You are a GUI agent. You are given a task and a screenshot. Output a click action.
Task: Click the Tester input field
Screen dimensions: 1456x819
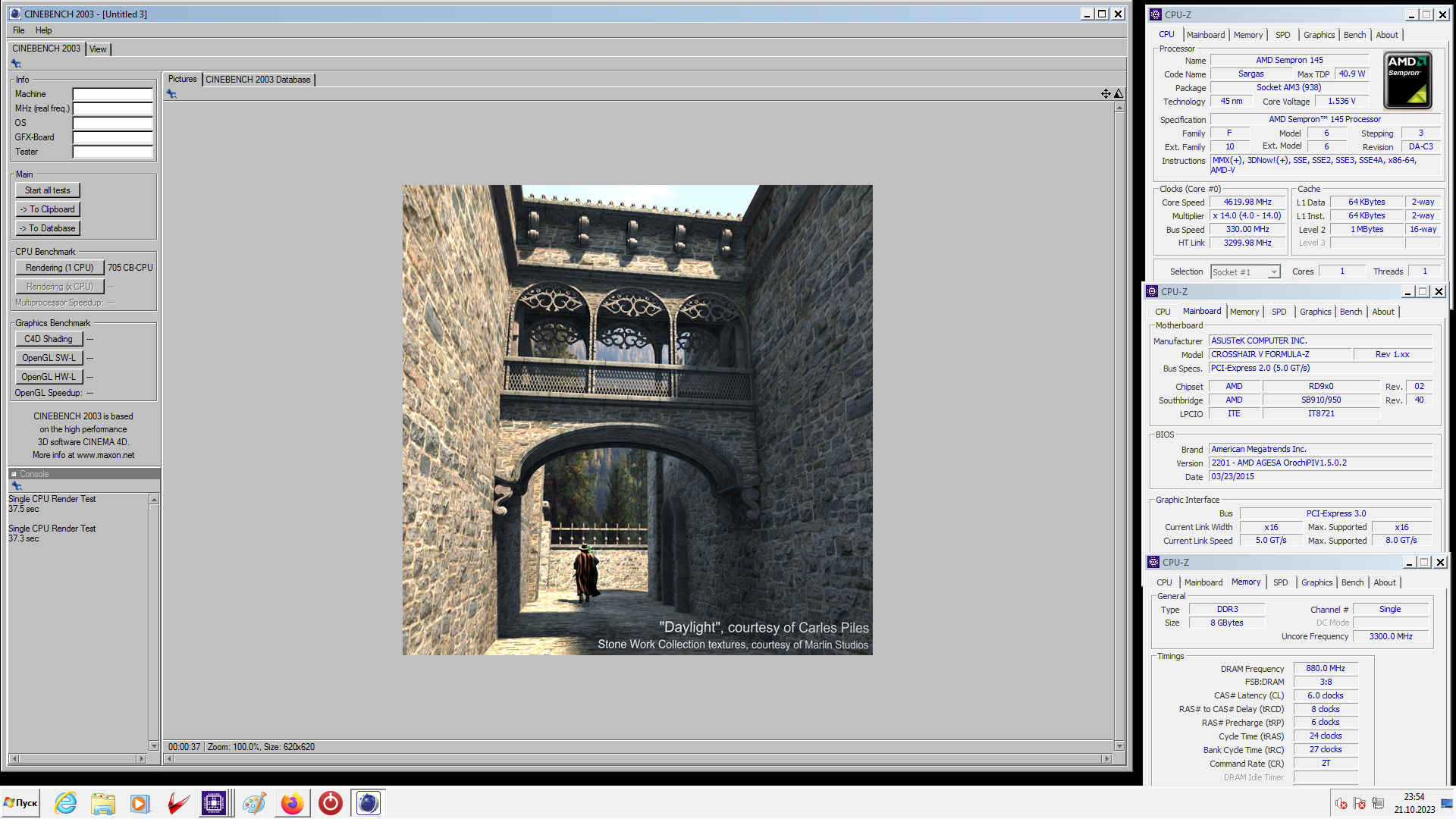pos(113,152)
